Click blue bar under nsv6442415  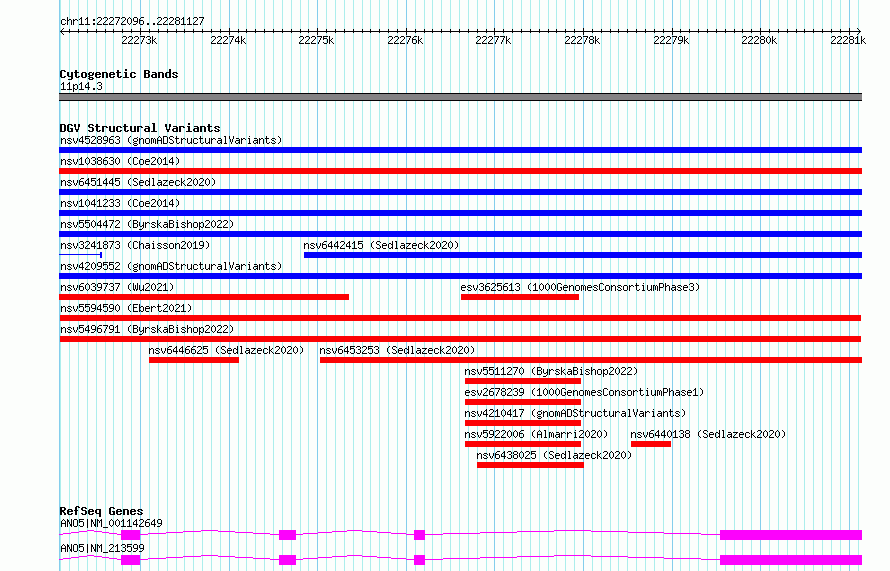[583, 255]
